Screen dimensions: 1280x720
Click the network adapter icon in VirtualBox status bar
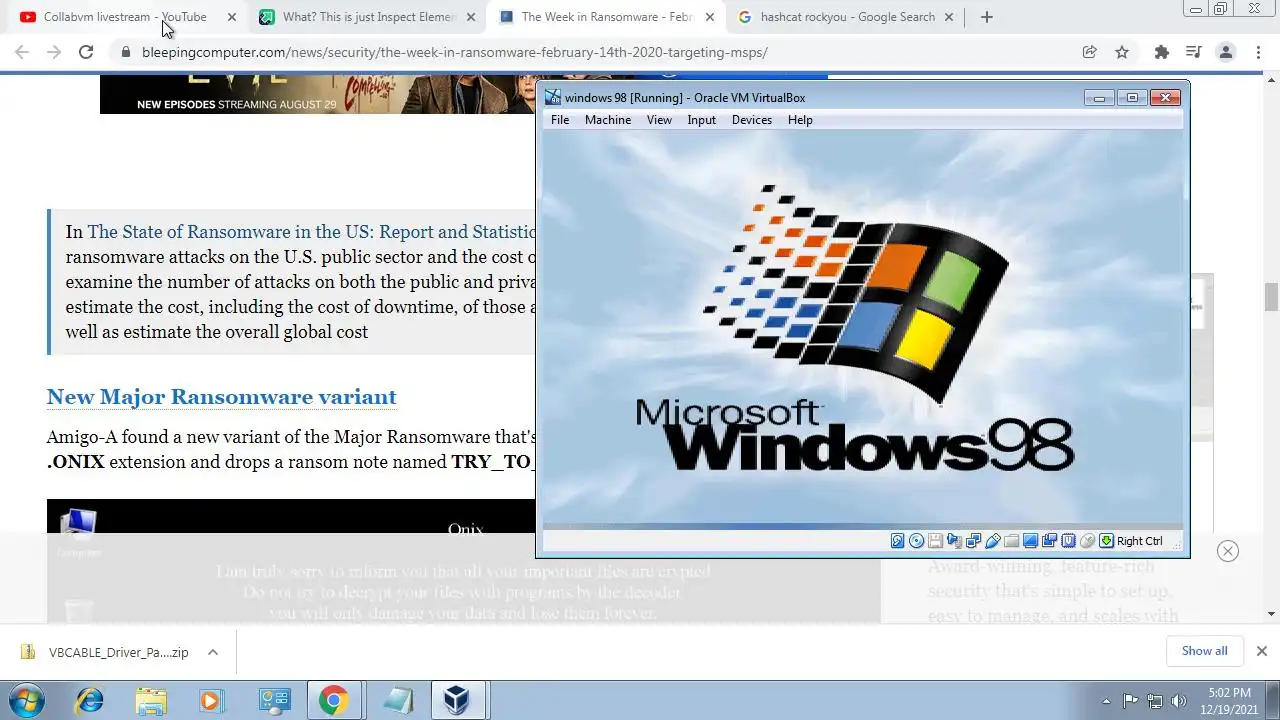tap(973, 541)
